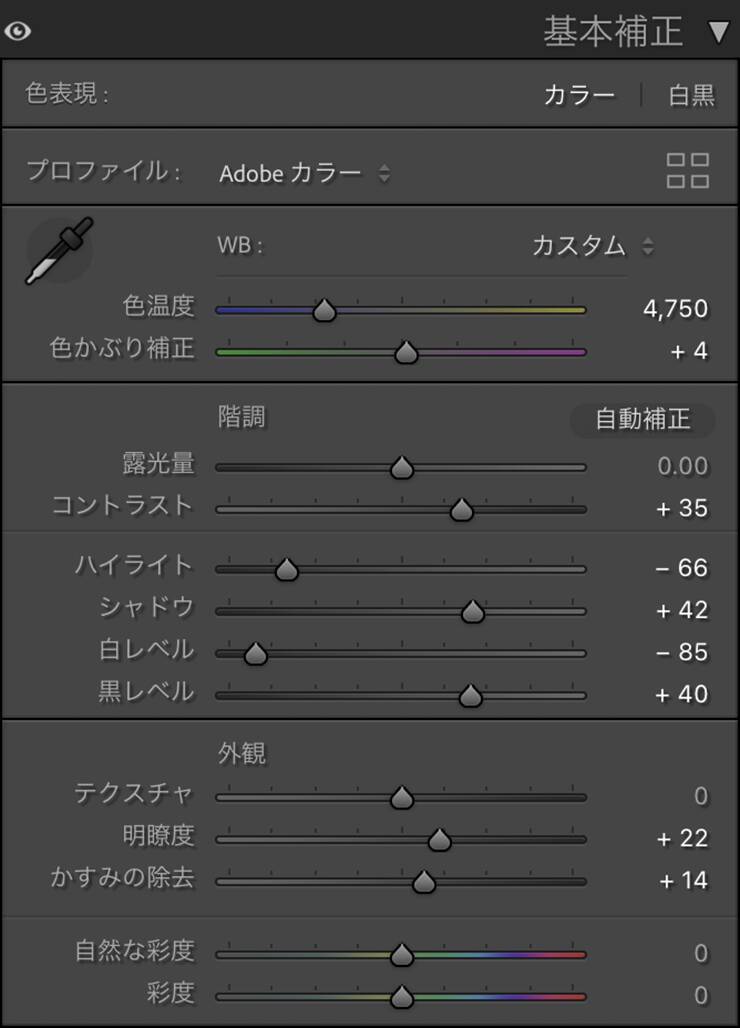This screenshot has width=740, height=1028.
Task: Click the 自然な彩度 slider handle
Action: tap(402, 955)
